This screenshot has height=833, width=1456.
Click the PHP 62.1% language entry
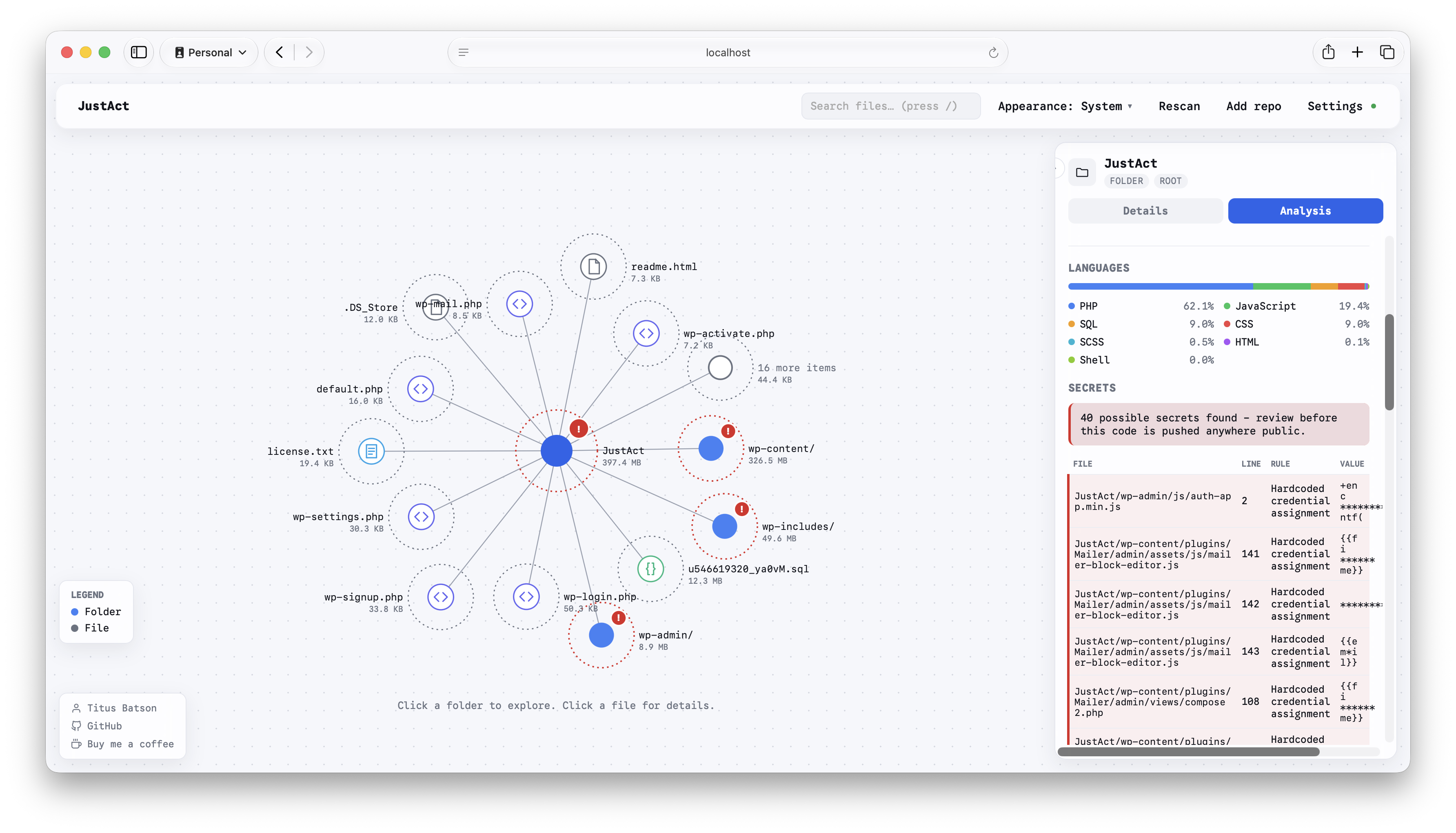[1141, 306]
